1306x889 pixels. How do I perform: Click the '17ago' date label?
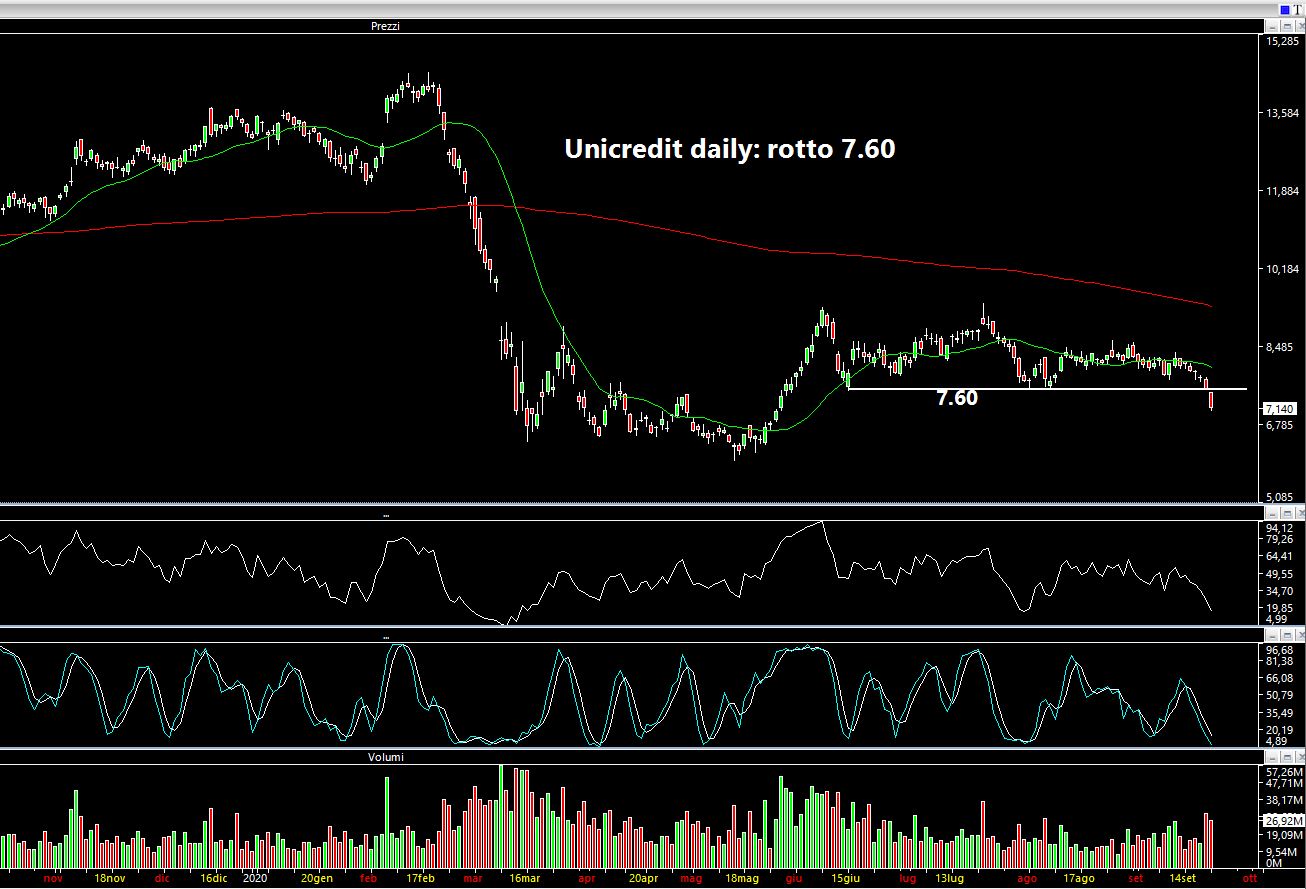pyautogui.click(x=1078, y=878)
